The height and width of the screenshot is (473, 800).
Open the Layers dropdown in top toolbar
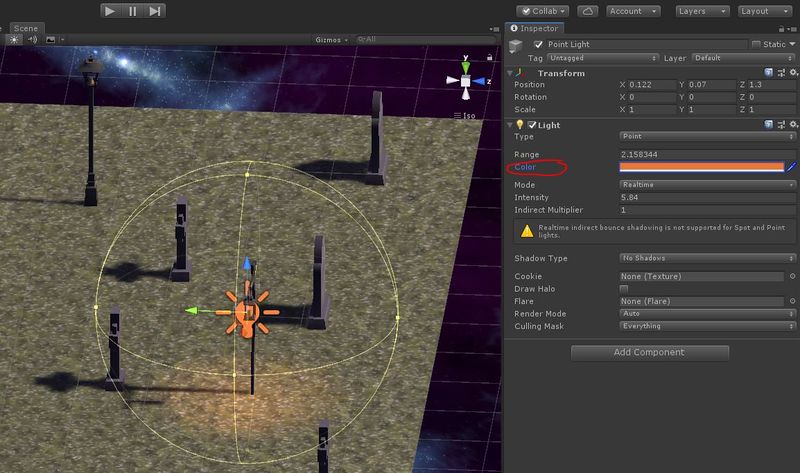pos(703,11)
